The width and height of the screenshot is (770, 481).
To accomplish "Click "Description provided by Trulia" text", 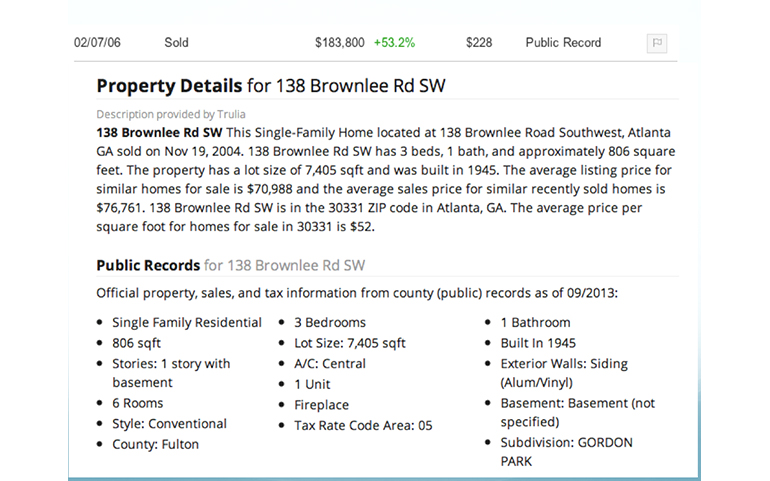I will pos(170,114).
